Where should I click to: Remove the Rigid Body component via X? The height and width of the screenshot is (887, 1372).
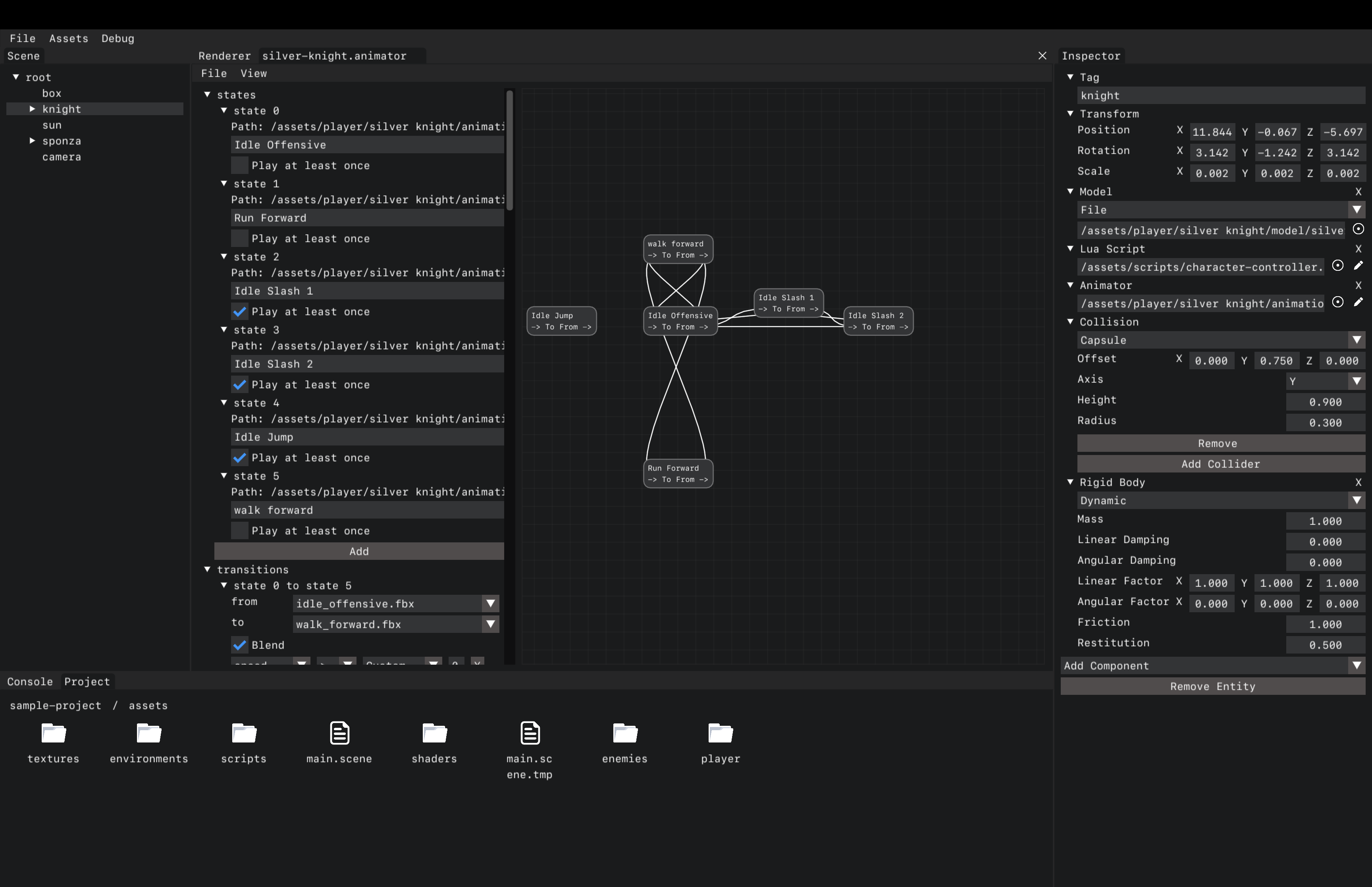[x=1358, y=482]
